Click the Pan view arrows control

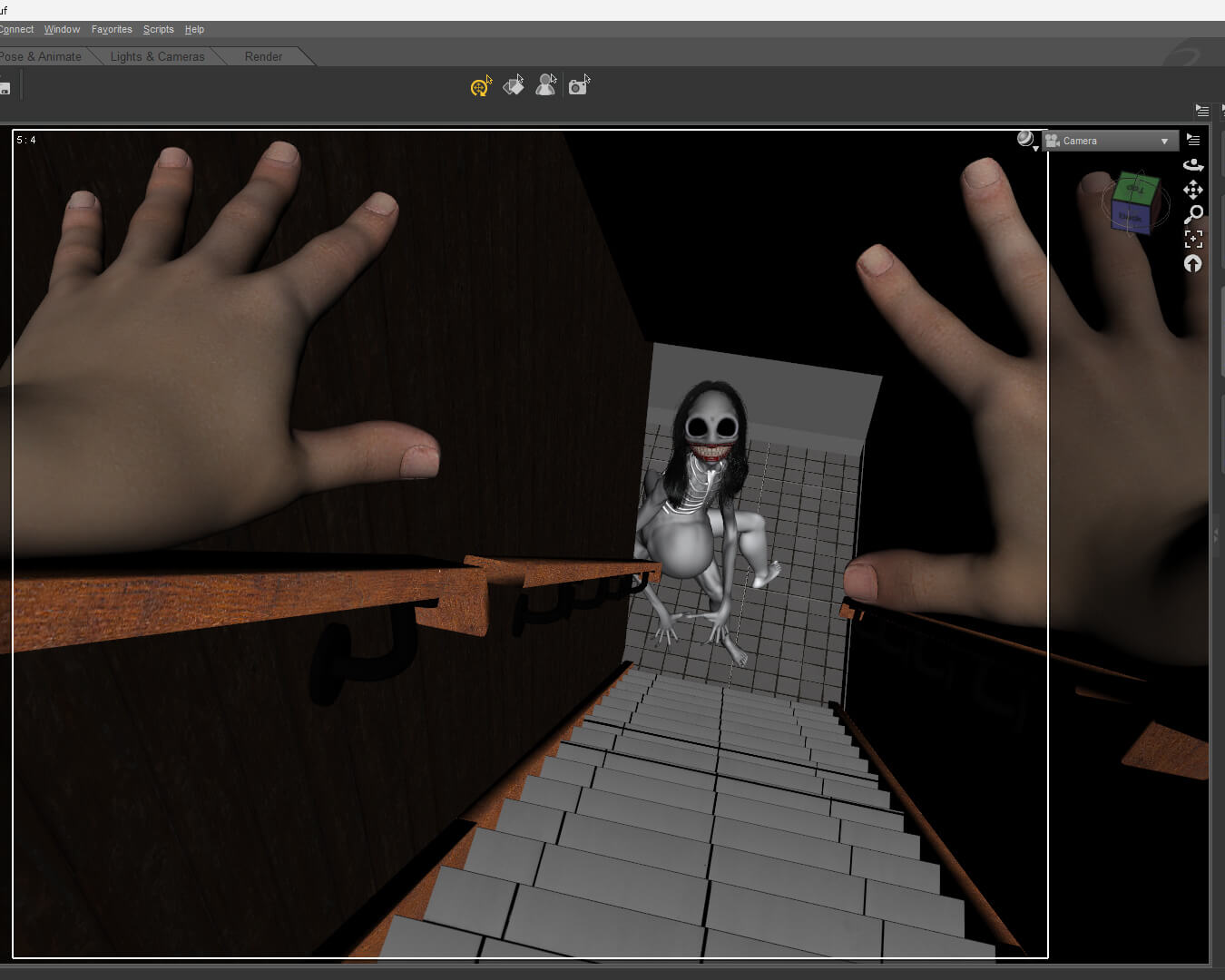(x=1193, y=190)
